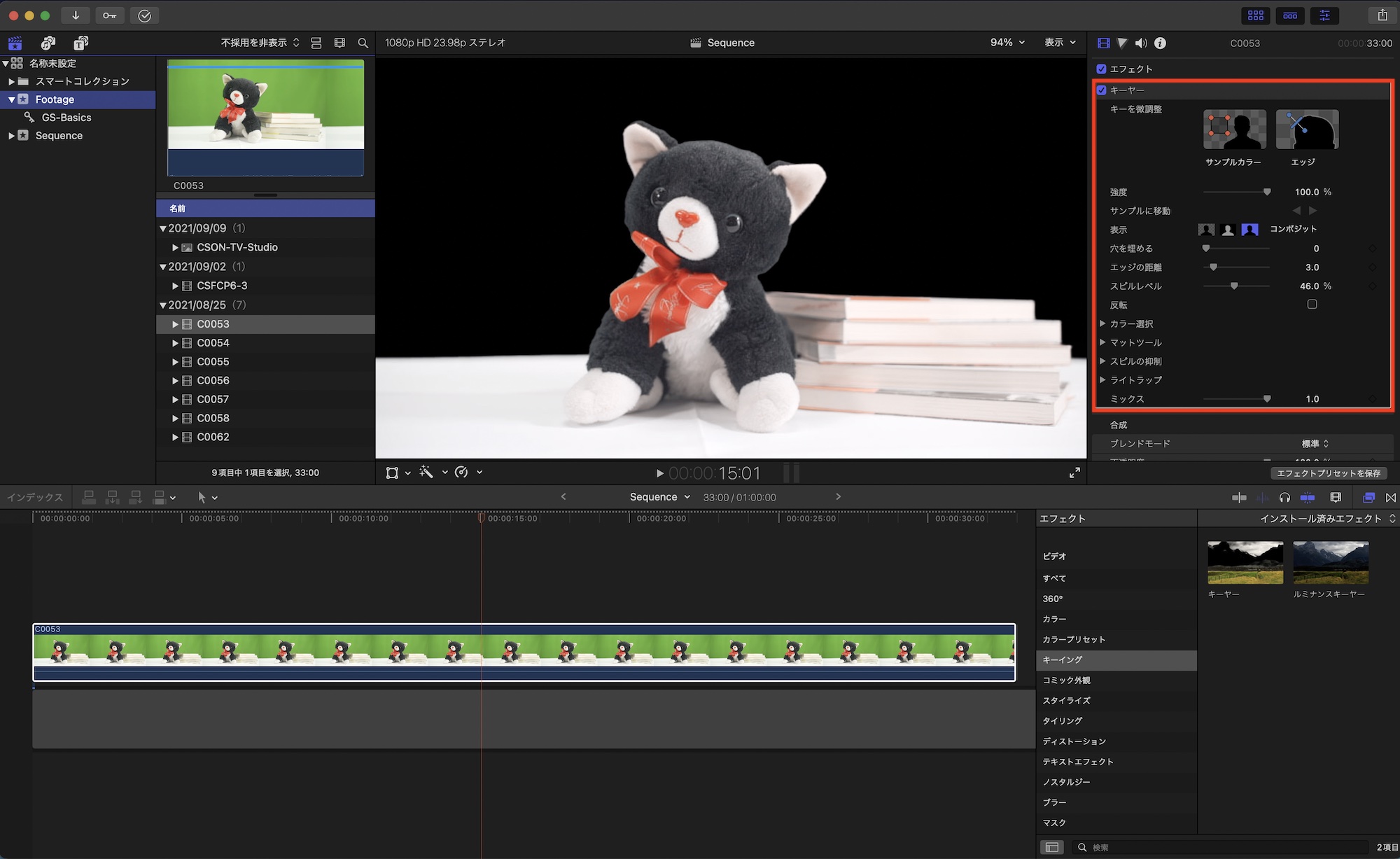The width and height of the screenshot is (1400, 859).
Task: Click the スピルレベル slider handle
Action: pos(1234,286)
